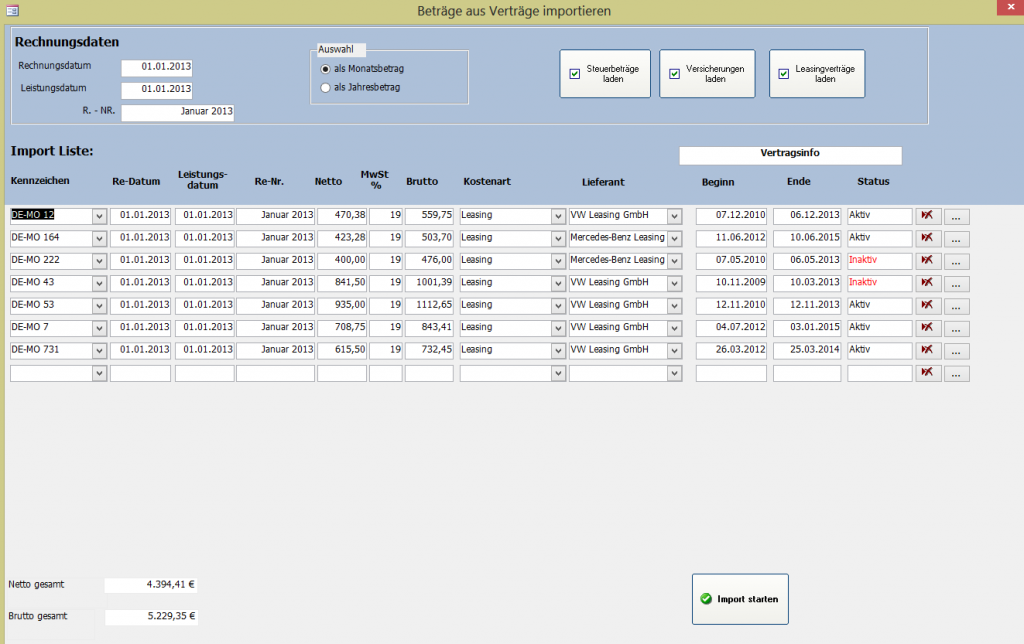This screenshot has height=644, width=1024.
Task: Click Beginn date 04.07.2012 for DE-MO 7
Action: pos(731,328)
